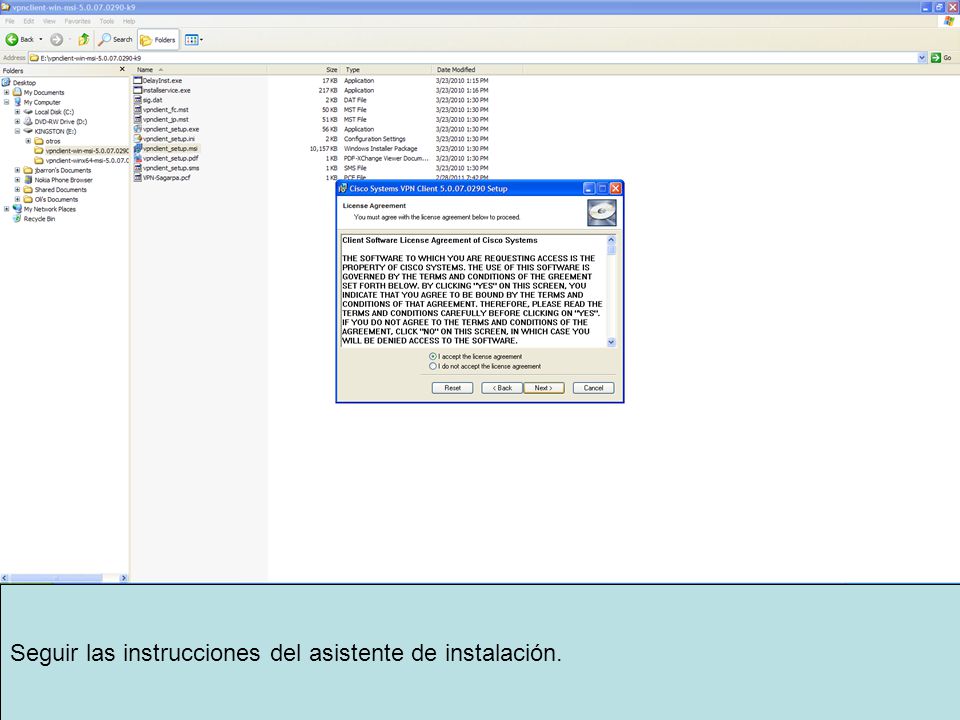
Task: Sort files by Date Modified column header
Action: point(476,70)
